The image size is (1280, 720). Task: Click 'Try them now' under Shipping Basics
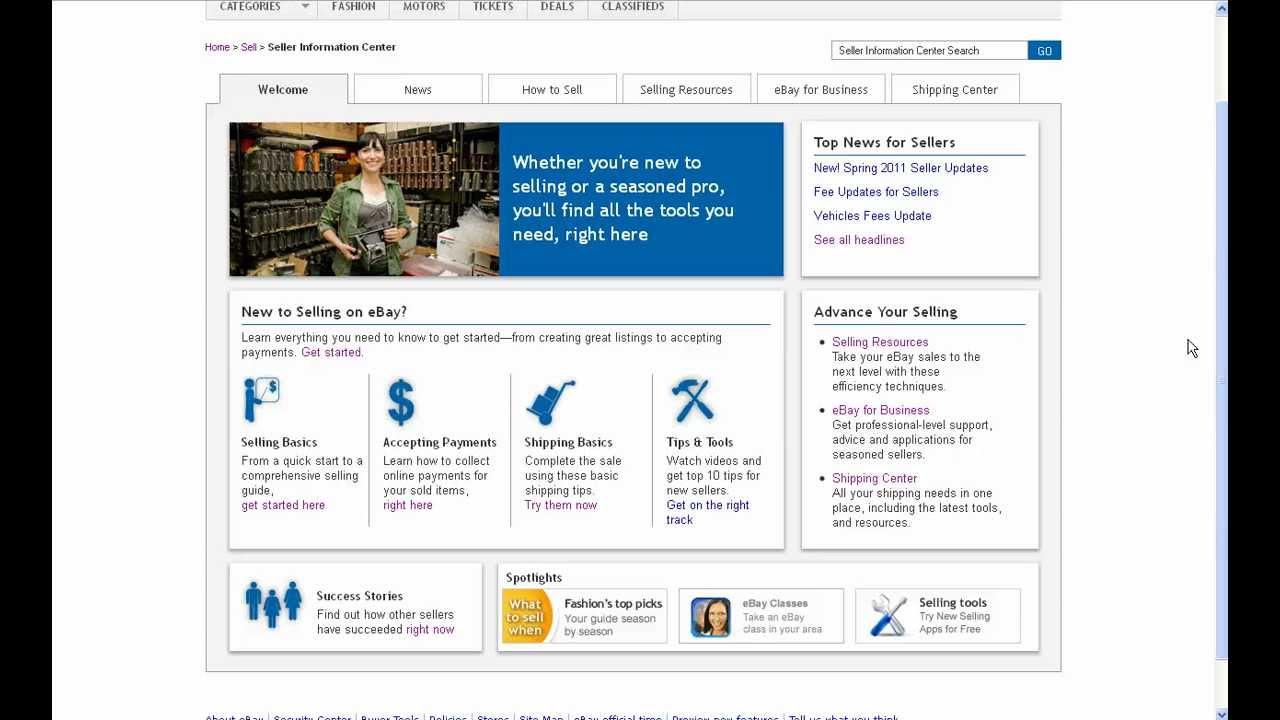point(561,505)
